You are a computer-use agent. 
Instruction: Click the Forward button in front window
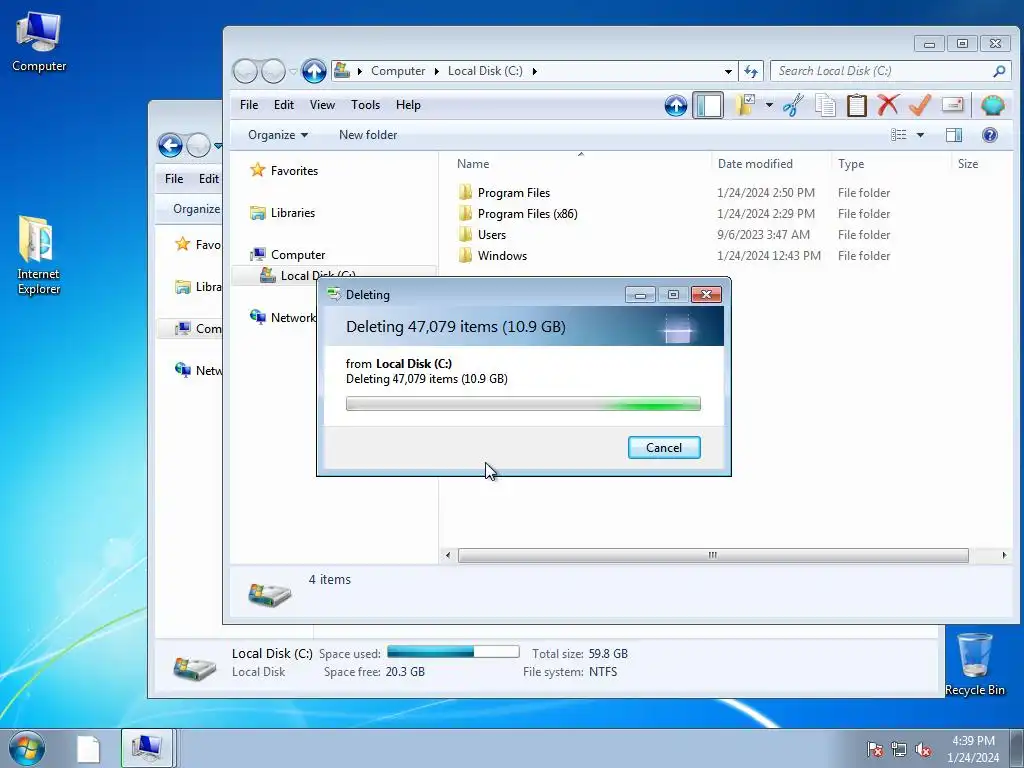[x=273, y=71]
